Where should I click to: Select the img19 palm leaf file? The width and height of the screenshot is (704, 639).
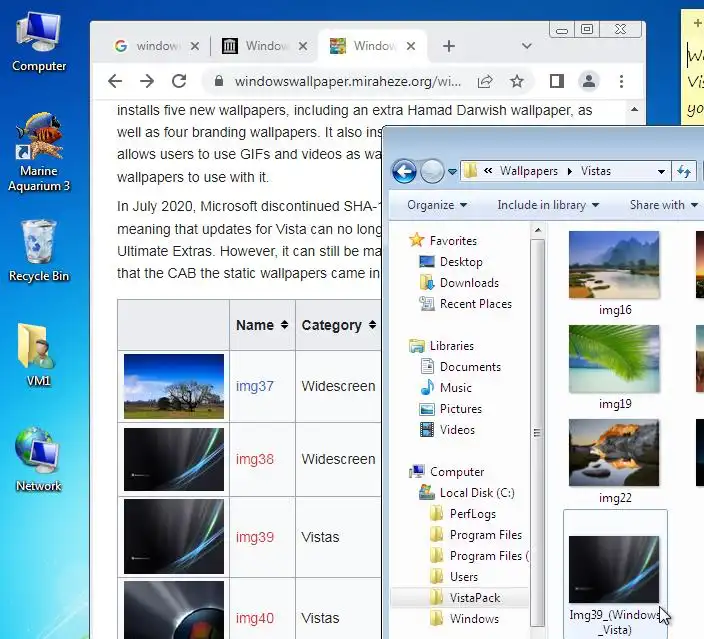click(x=614, y=367)
